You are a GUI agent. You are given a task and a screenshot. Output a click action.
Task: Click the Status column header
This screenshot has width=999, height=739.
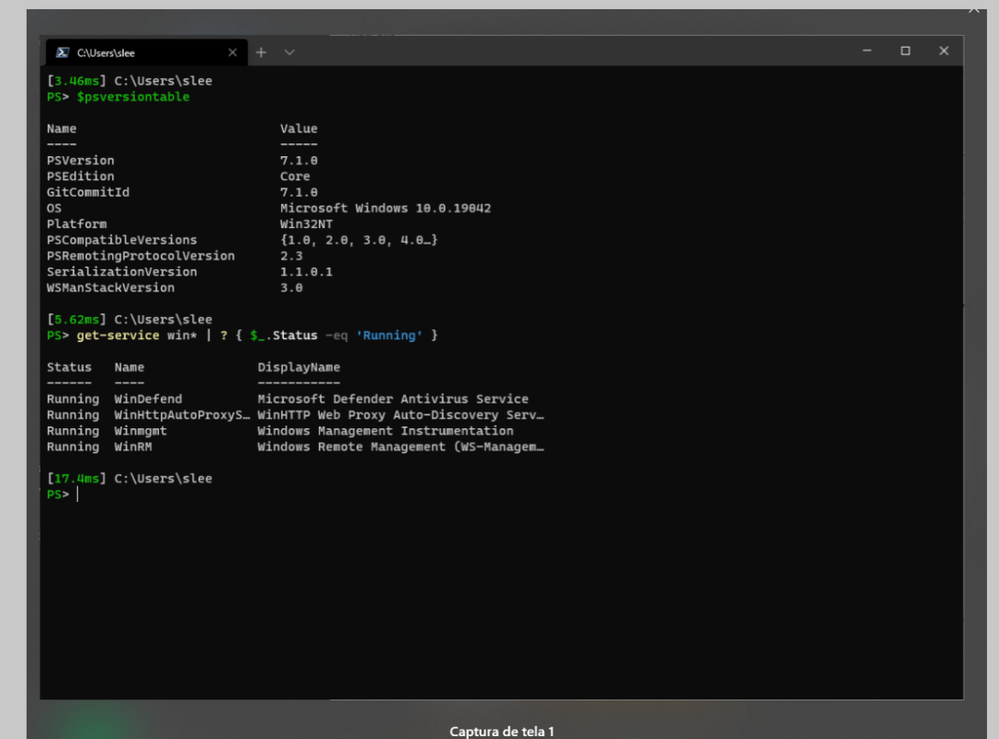pyautogui.click(x=69, y=368)
